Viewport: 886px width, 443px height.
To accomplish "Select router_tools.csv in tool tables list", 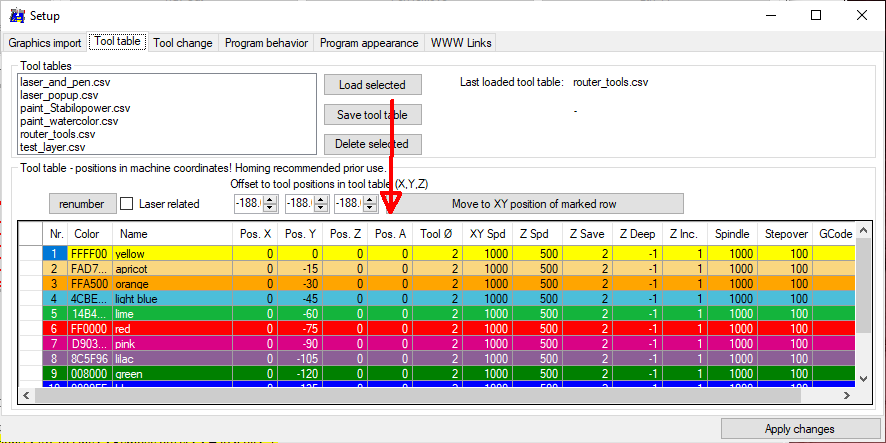I will 58,134.
